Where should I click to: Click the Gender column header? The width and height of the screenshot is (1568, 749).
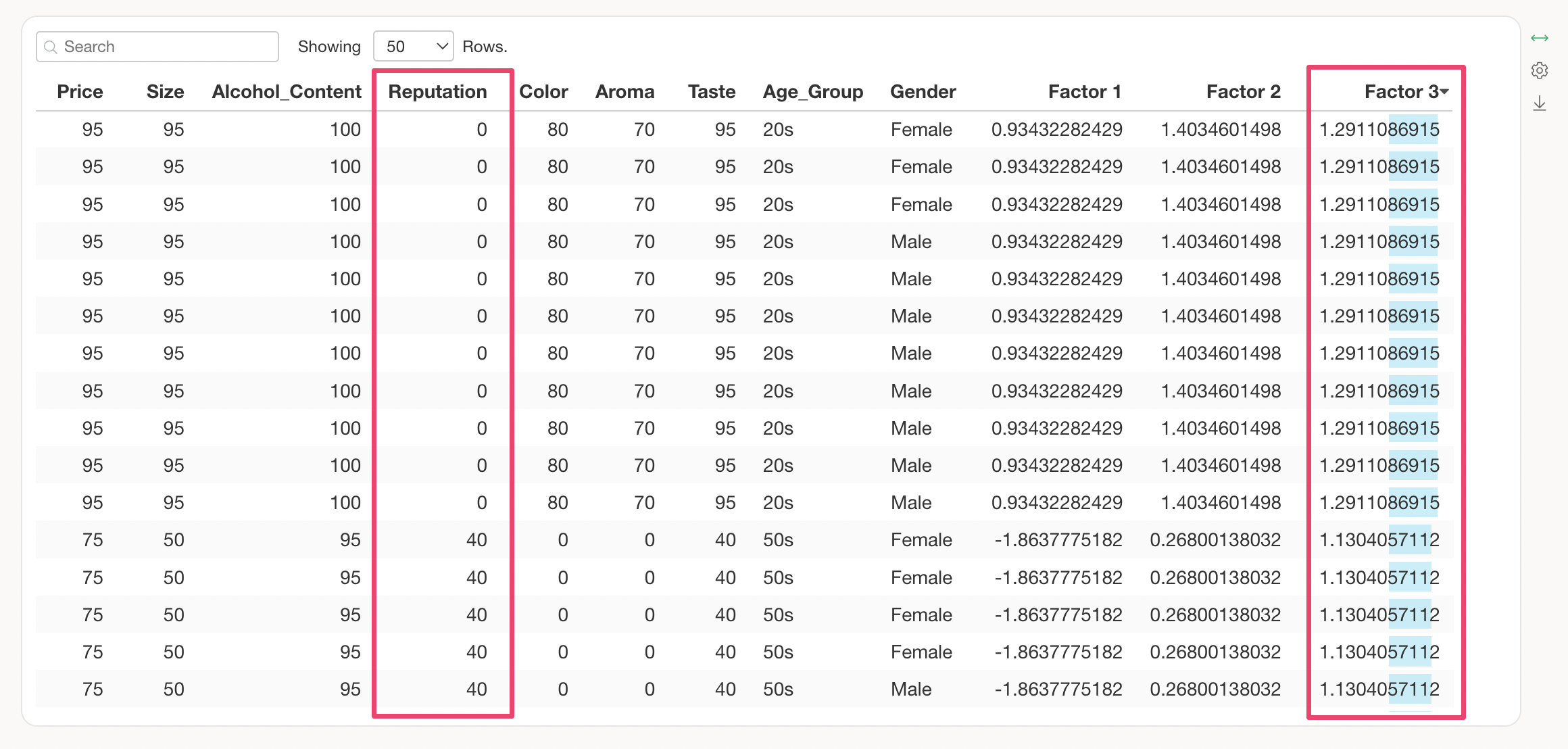point(923,91)
